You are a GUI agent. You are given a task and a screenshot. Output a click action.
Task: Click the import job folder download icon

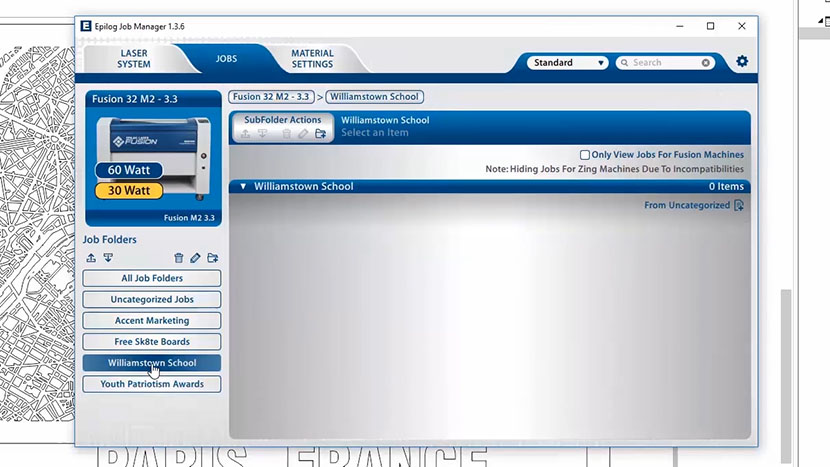tap(108, 258)
